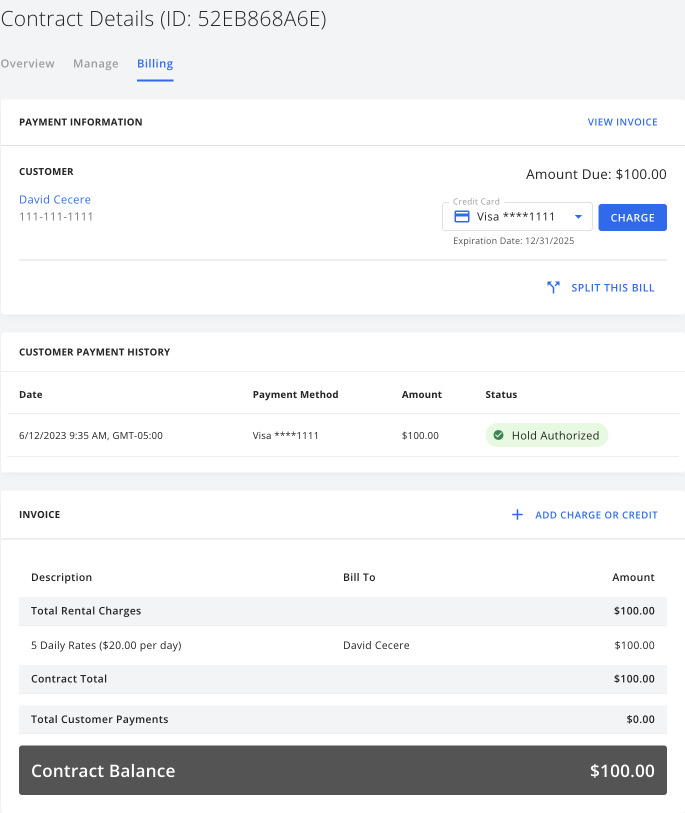Click the Description column header in the invoice

[x=61, y=577]
